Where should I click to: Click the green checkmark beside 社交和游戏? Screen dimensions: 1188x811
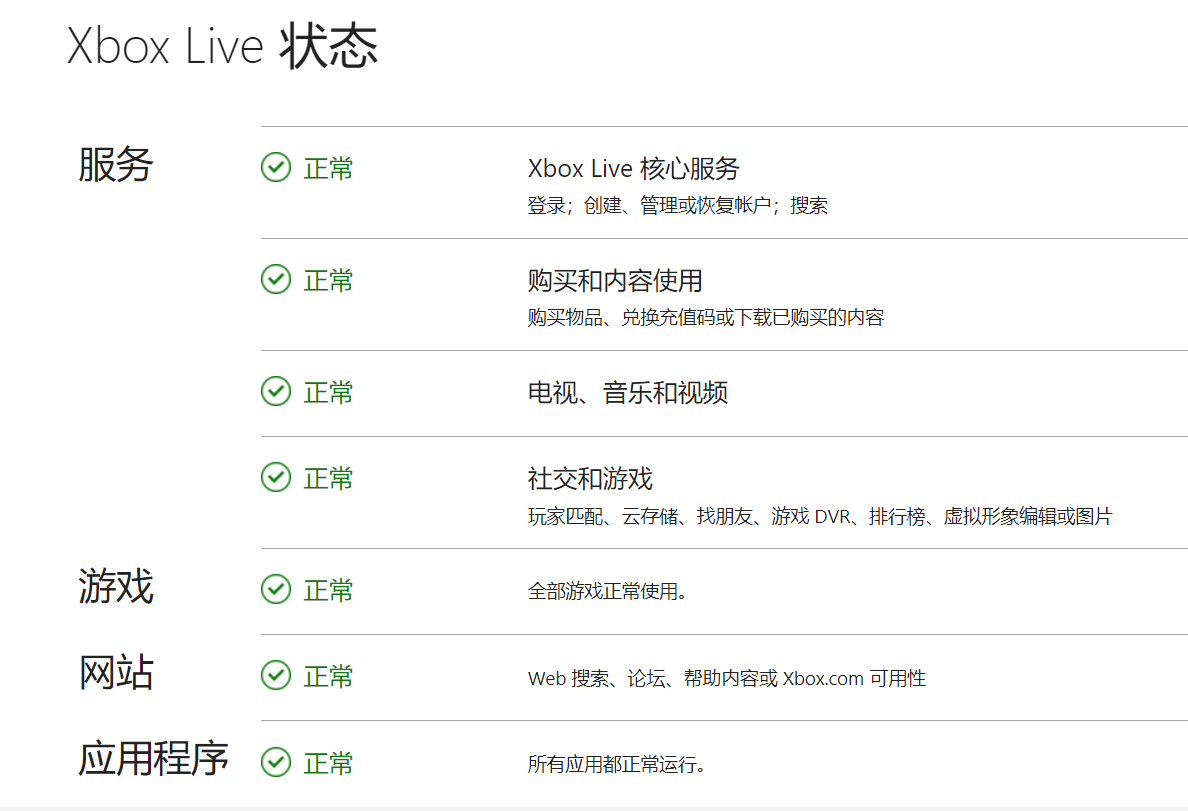pos(276,478)
